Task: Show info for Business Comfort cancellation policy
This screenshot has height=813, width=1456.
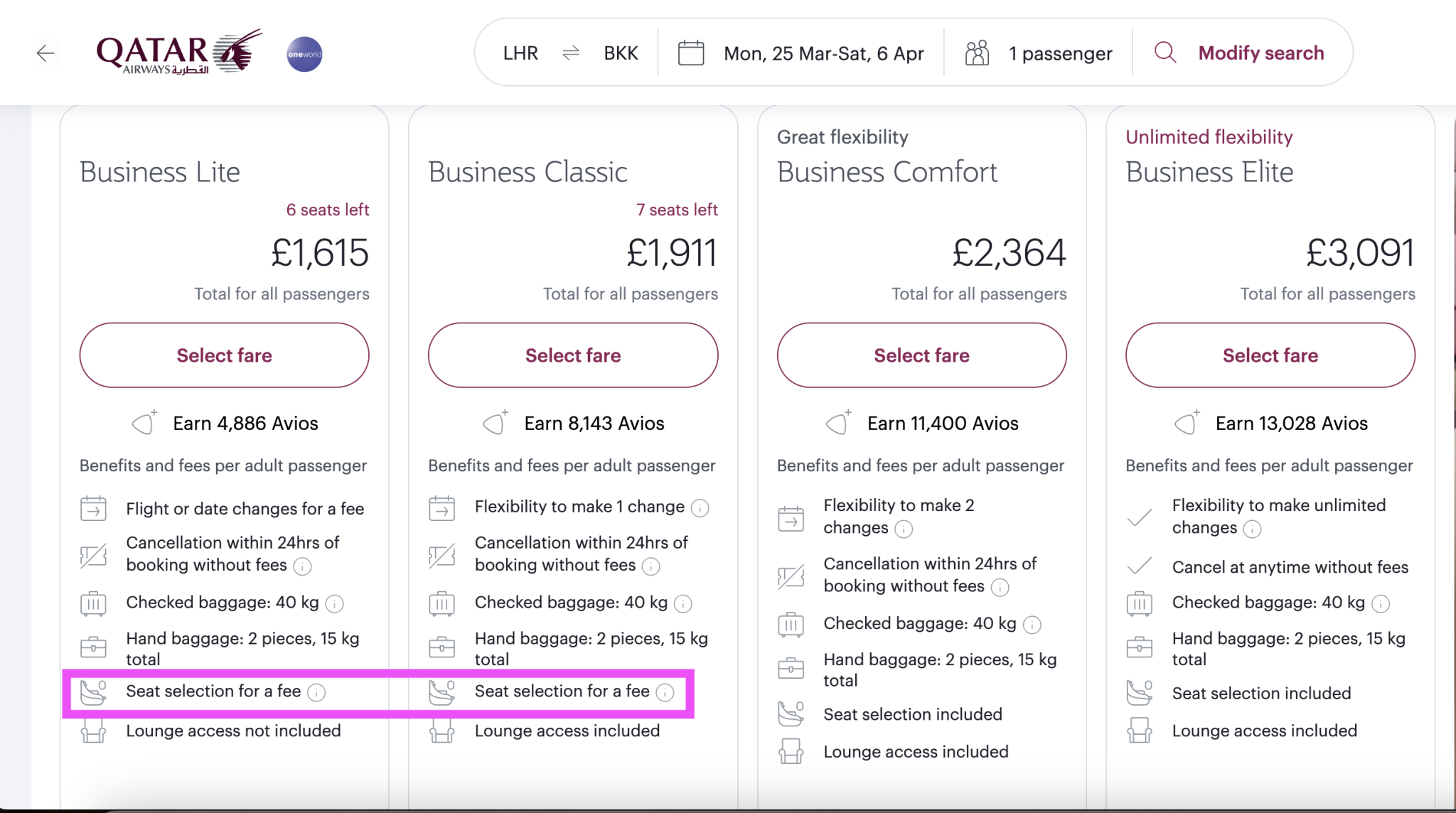Action: coord(1000,587)
